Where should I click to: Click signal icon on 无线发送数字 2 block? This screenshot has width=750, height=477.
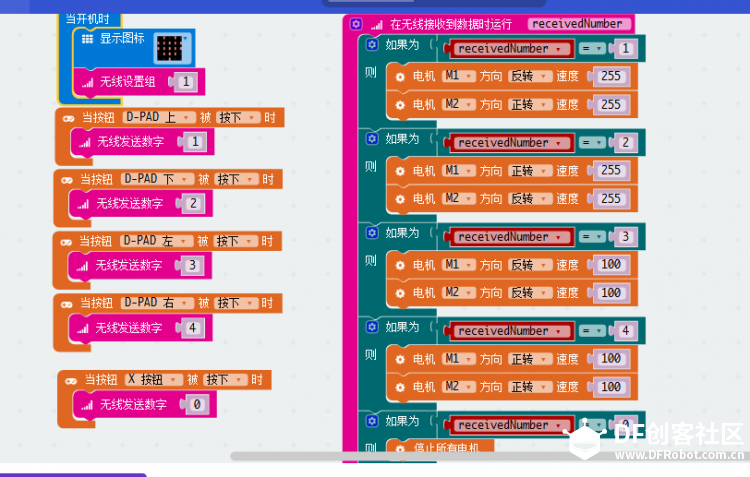click(x=83, y=205)
